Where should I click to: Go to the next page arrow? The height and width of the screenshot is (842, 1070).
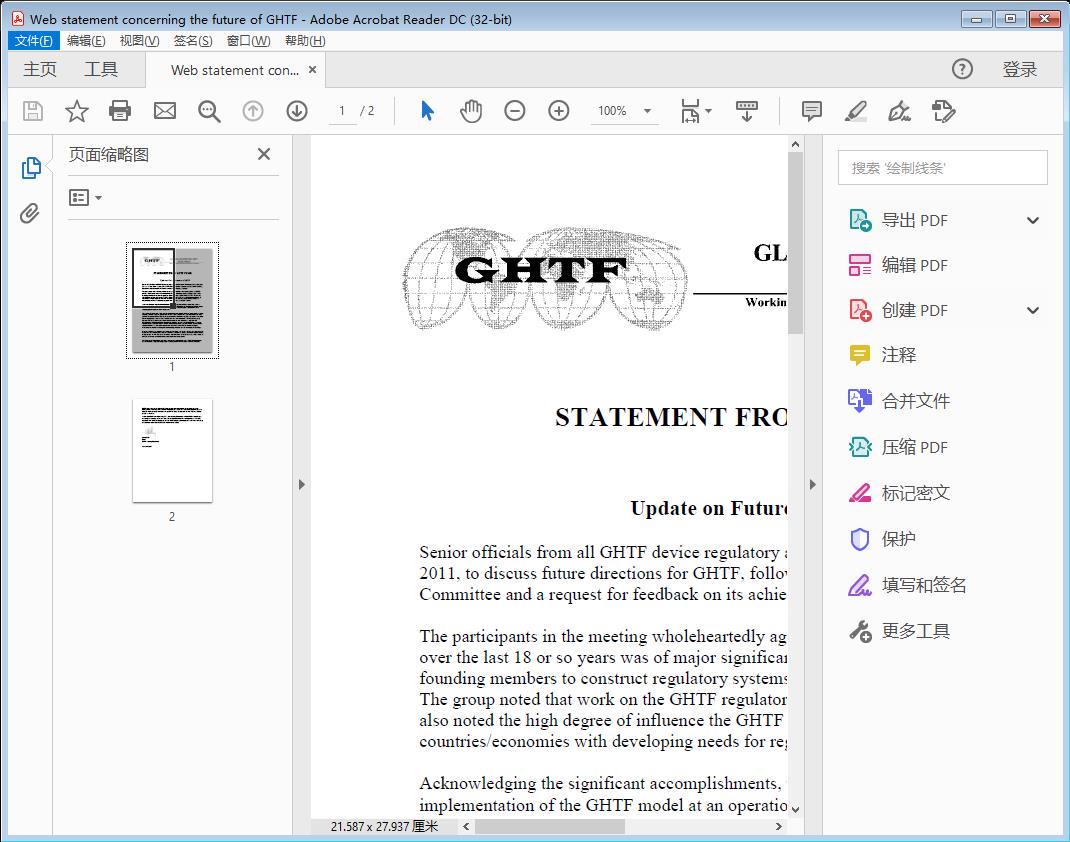(x=297, y=110)
